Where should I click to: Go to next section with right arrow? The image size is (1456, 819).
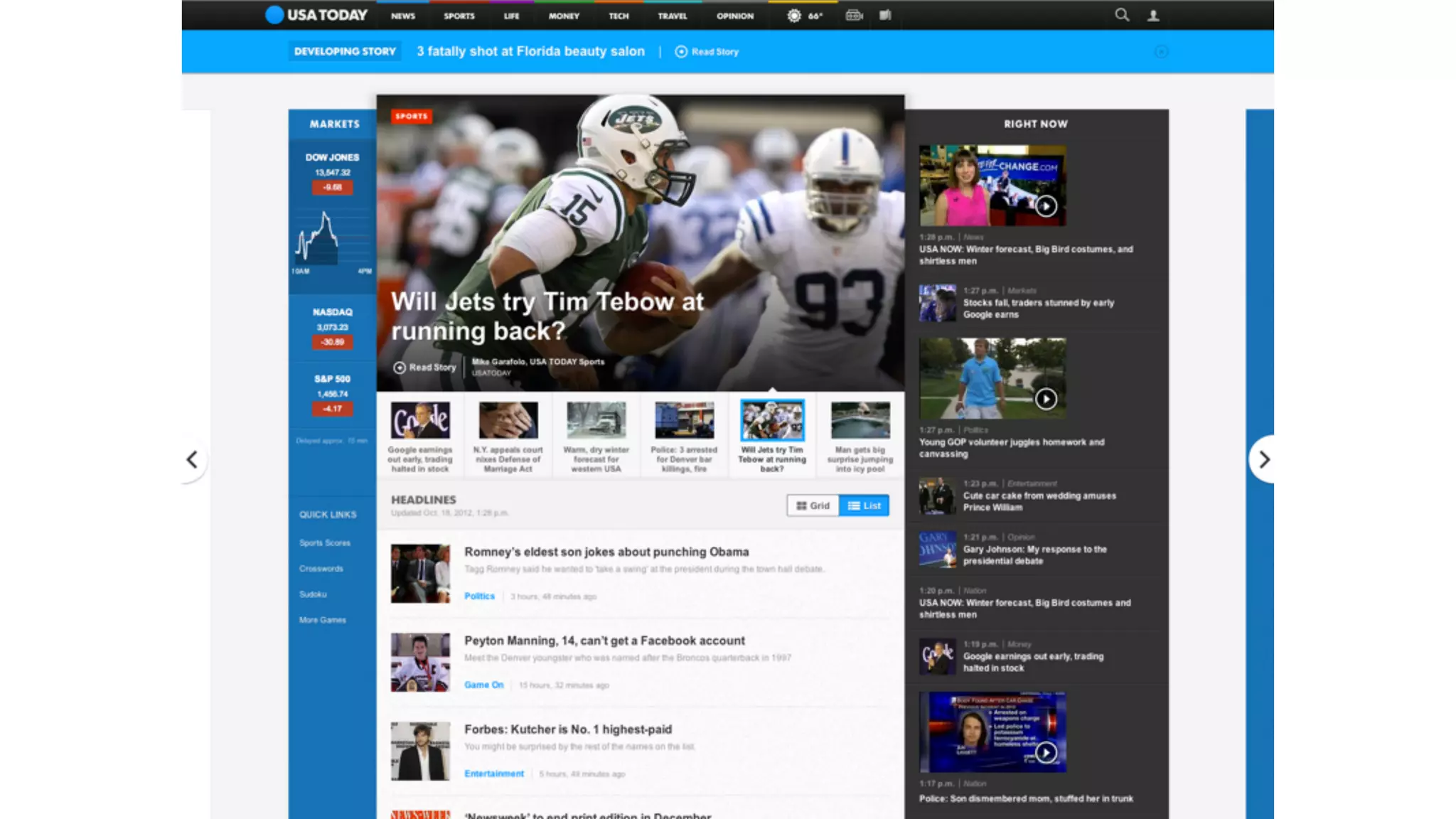pyautogui.click(x=1263, y=460)
